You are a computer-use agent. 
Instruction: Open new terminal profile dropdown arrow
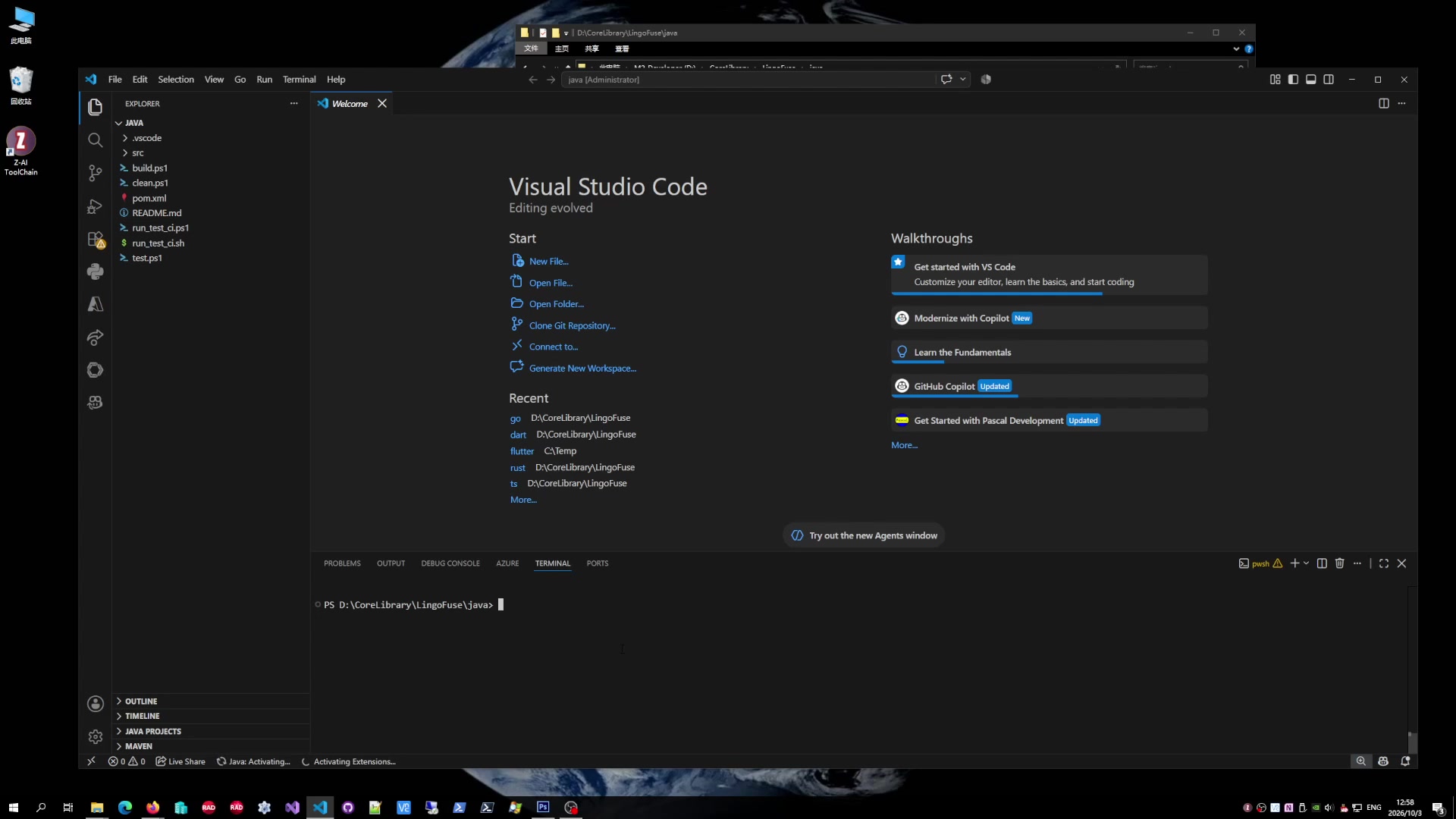click(x=1306, y=563)
